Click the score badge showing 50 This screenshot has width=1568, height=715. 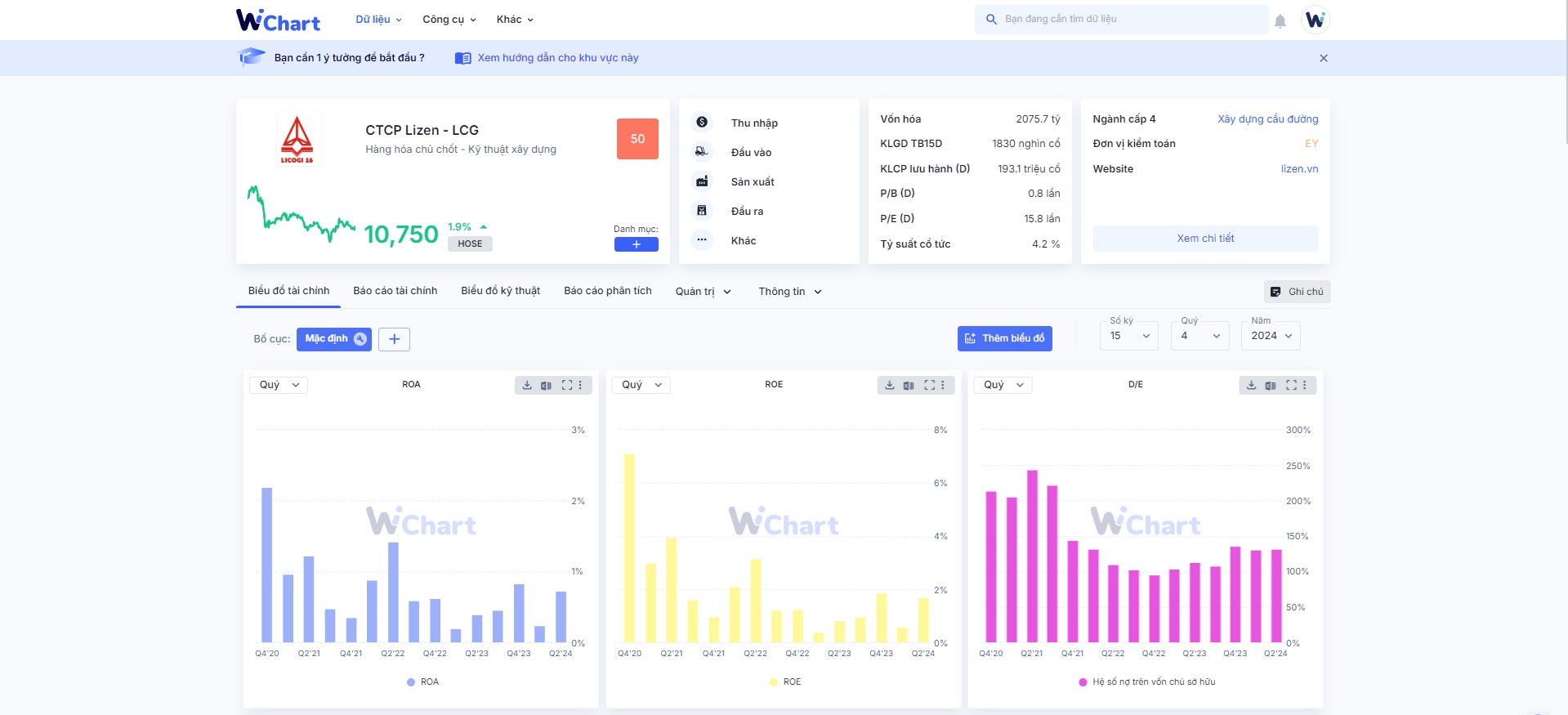(x=637, y=139)
